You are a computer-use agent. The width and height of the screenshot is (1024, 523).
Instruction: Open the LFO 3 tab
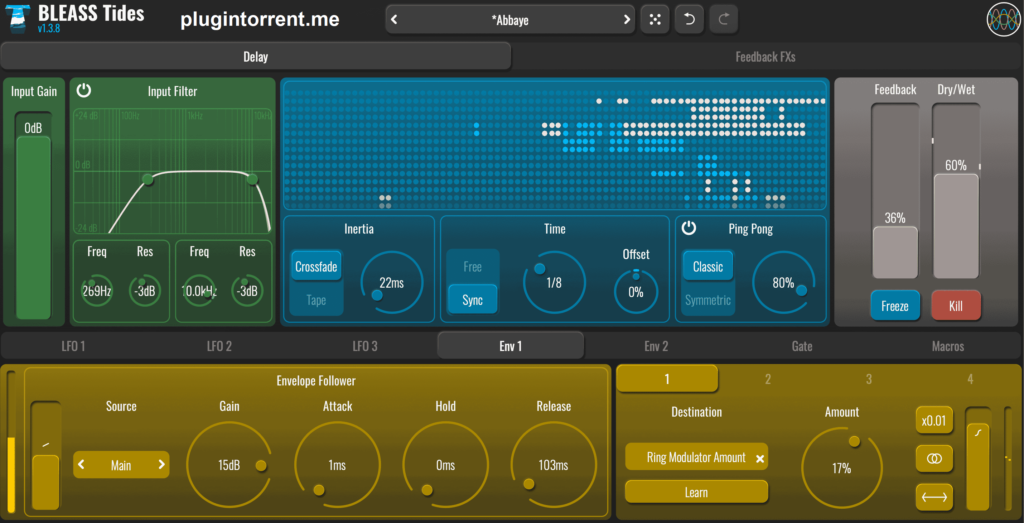pos(364,346)
